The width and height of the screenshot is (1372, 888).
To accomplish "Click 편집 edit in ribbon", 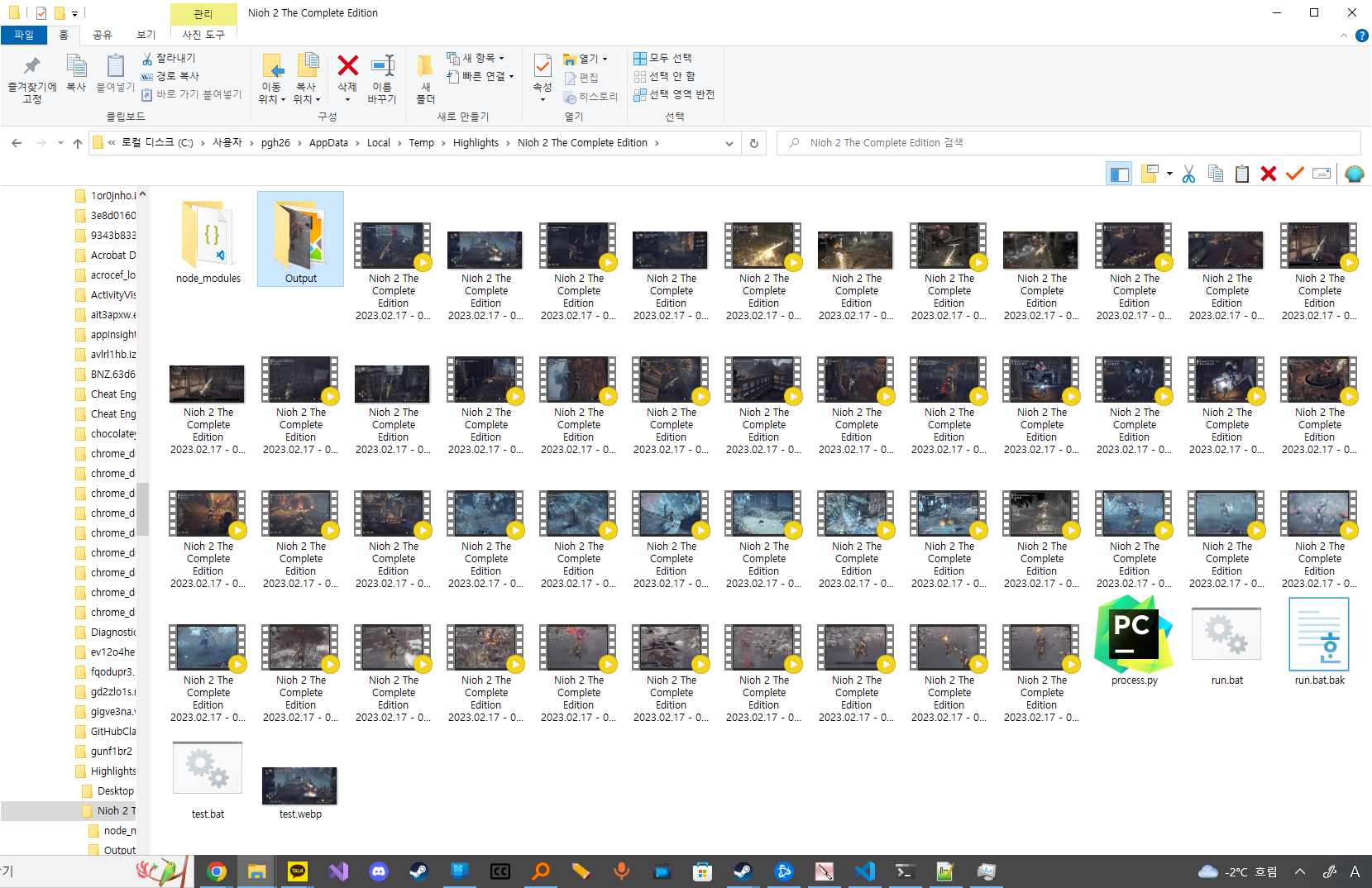I will pyautogui.click(x=581, y=78).
